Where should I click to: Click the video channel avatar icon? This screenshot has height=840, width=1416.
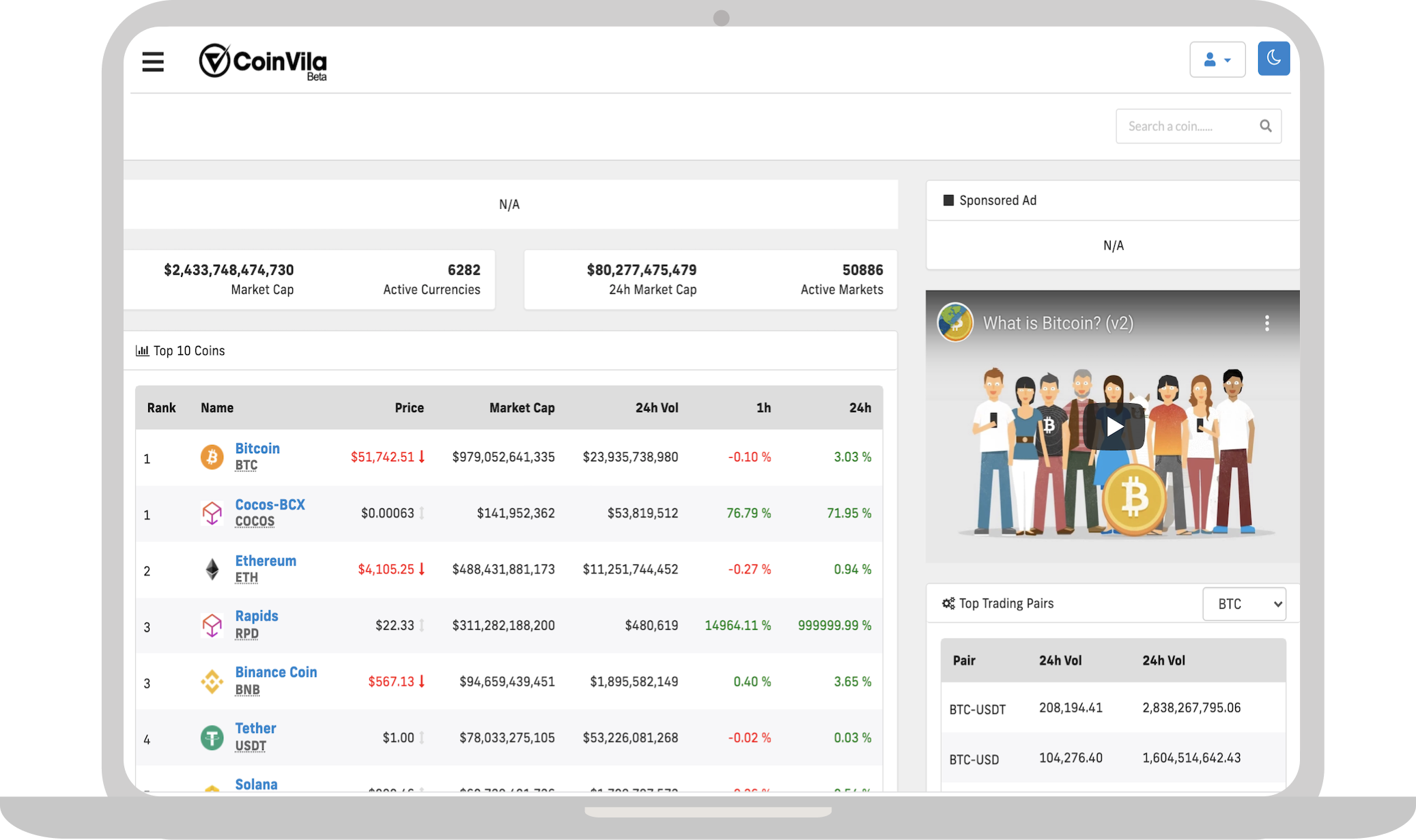pos(954,322)
